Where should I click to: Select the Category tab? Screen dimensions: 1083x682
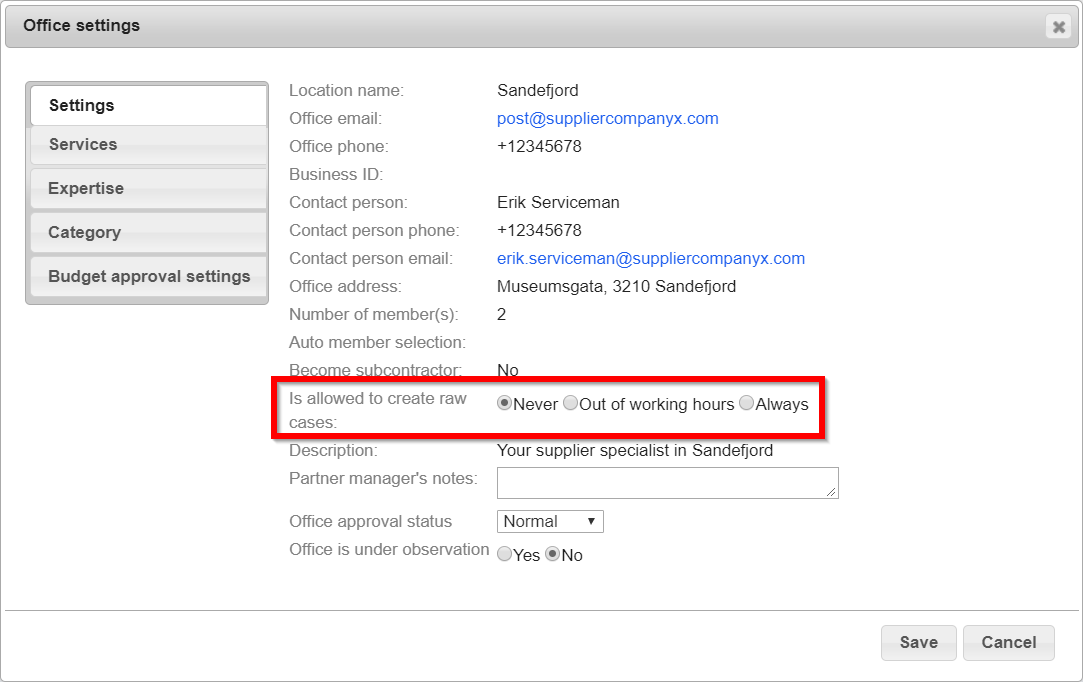[147, 233]
